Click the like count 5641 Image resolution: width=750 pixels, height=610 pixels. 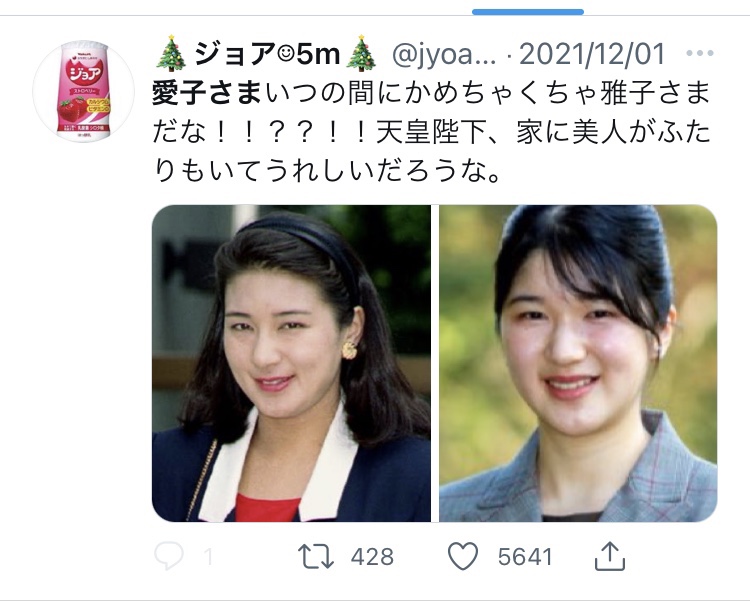525,557
